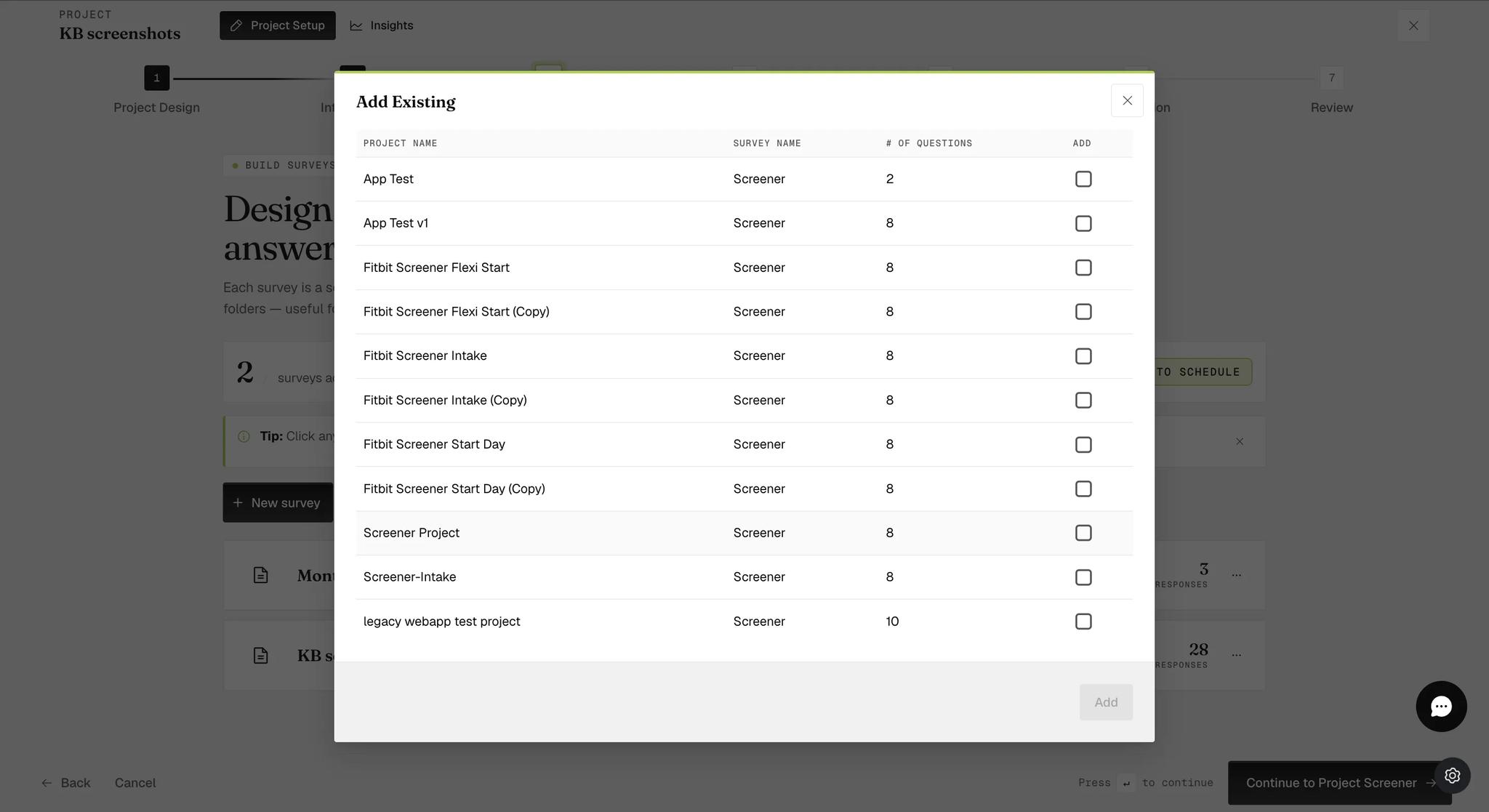Viewport: 1489px width, 812px height.
Task: Jump to step 7 Review
Action: 1331,78
